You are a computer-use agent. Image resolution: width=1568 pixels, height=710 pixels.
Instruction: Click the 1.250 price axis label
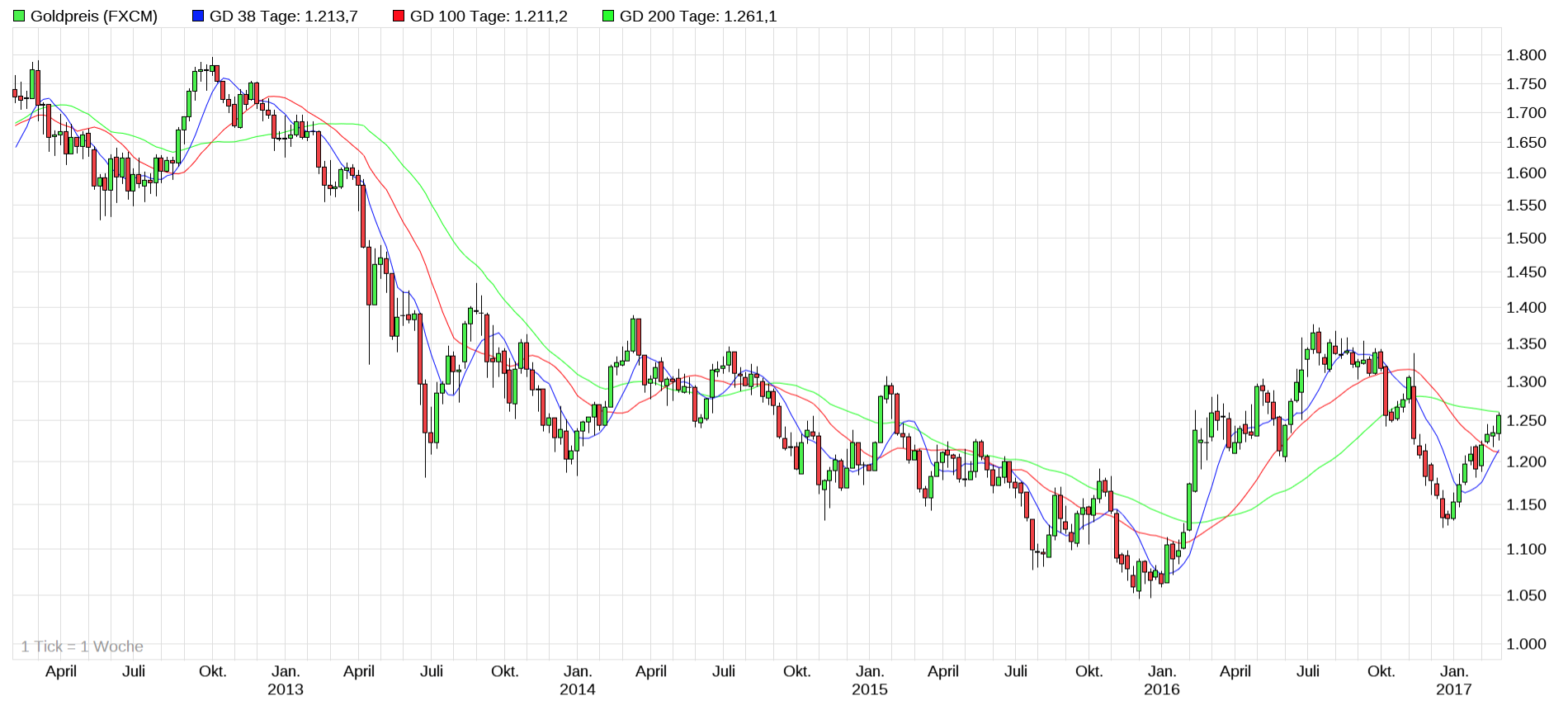1526,421
